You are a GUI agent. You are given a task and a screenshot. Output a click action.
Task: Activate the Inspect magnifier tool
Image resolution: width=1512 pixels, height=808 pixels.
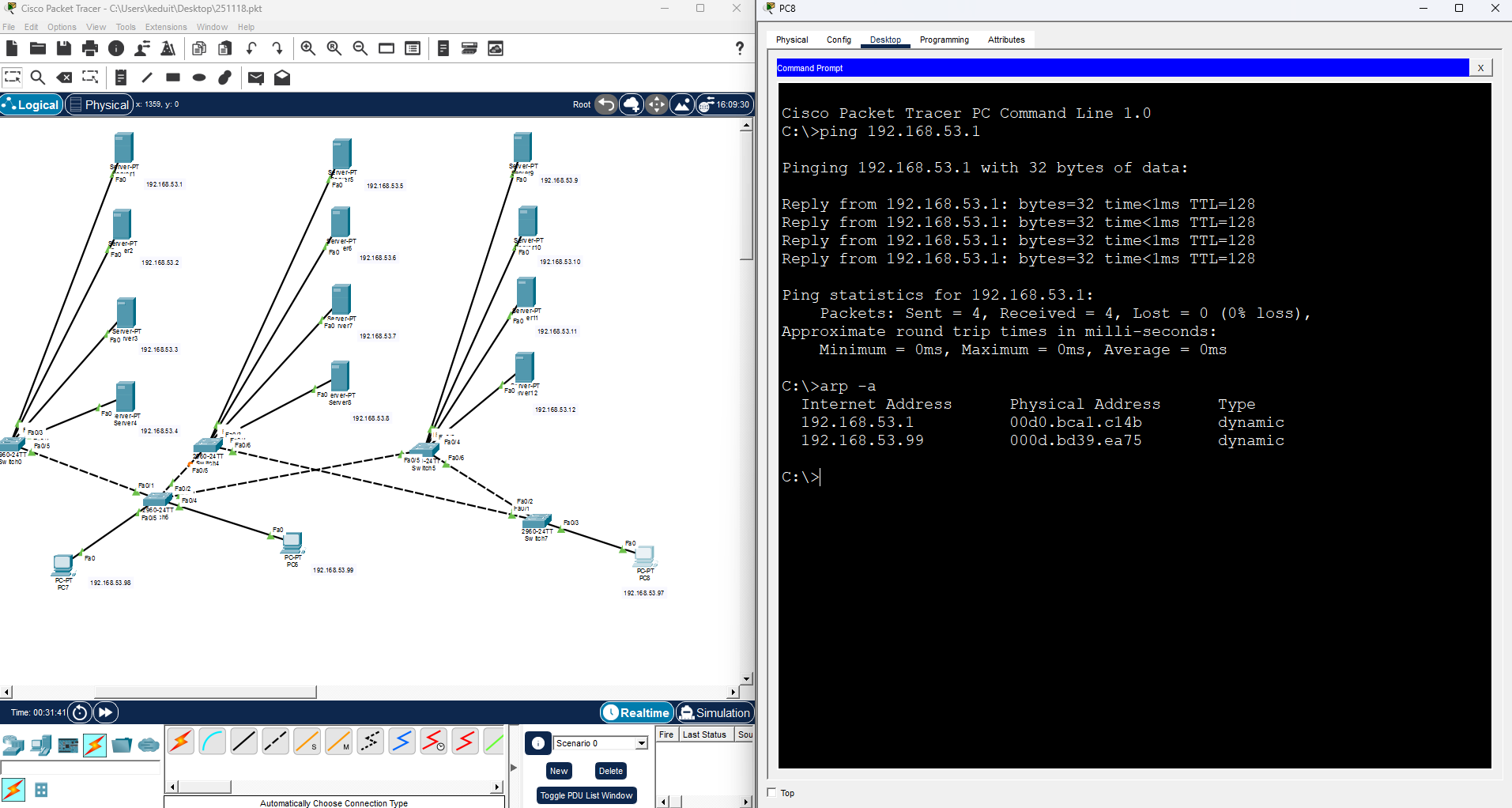[x=38, y=77]
